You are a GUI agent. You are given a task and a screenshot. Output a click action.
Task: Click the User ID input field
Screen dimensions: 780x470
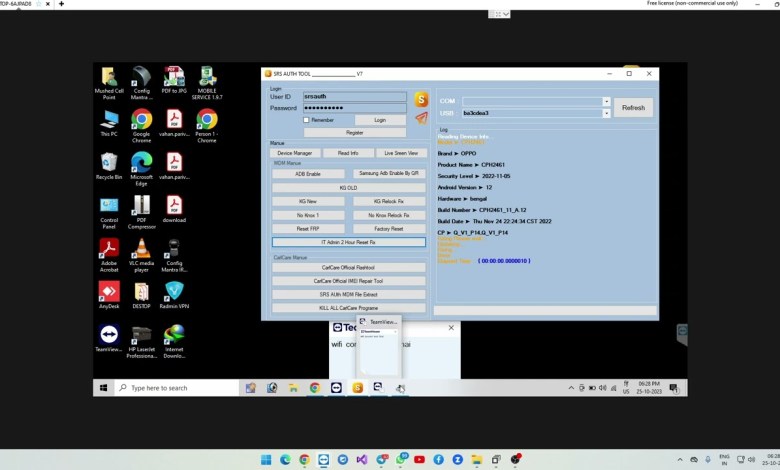click(355, 96)
